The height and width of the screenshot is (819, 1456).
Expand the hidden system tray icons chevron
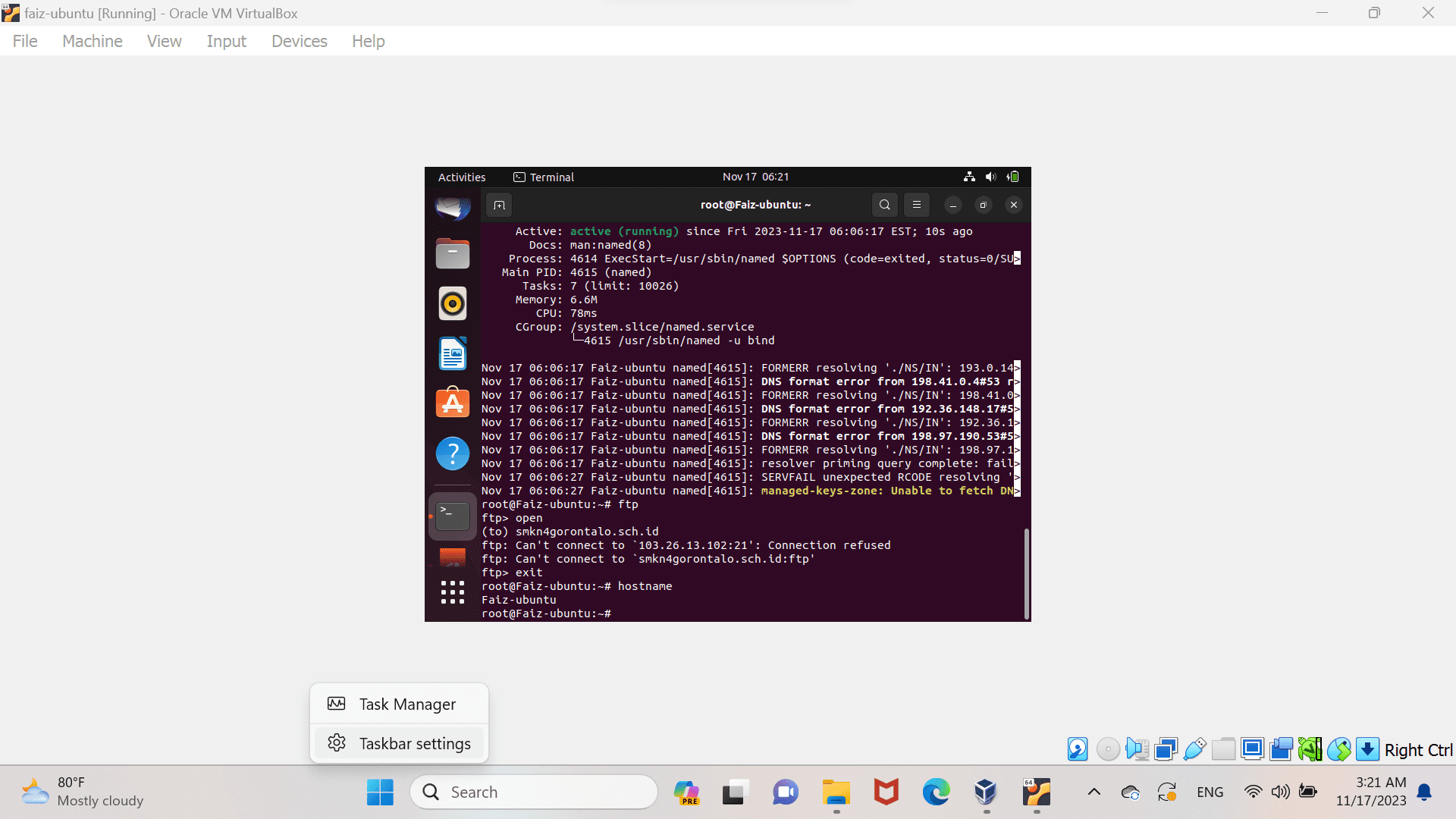tap(1094, 792)
